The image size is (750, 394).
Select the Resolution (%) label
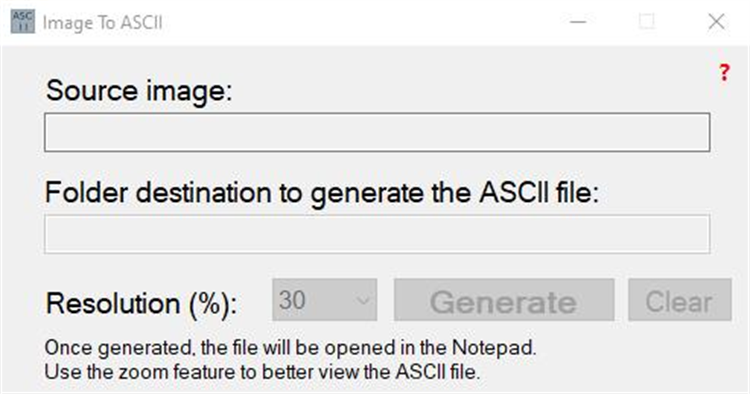pos(142,304)
